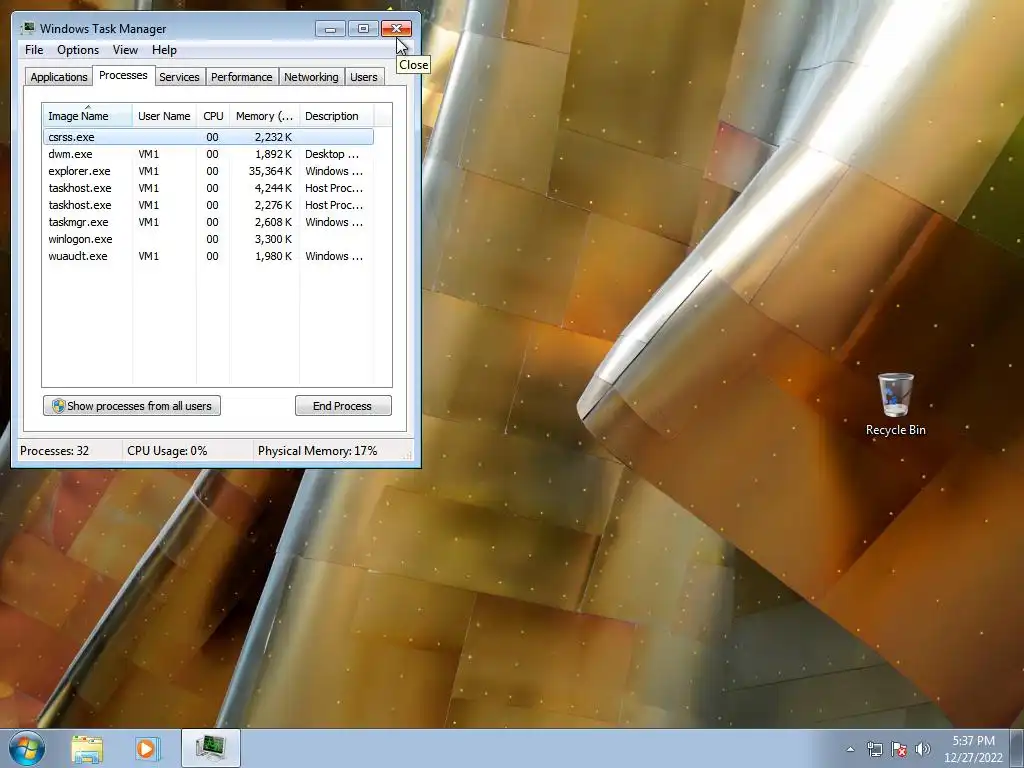Viewport: 1024px width, 768px height.
Task: Select the Processes tab
Action: (123, 75)
